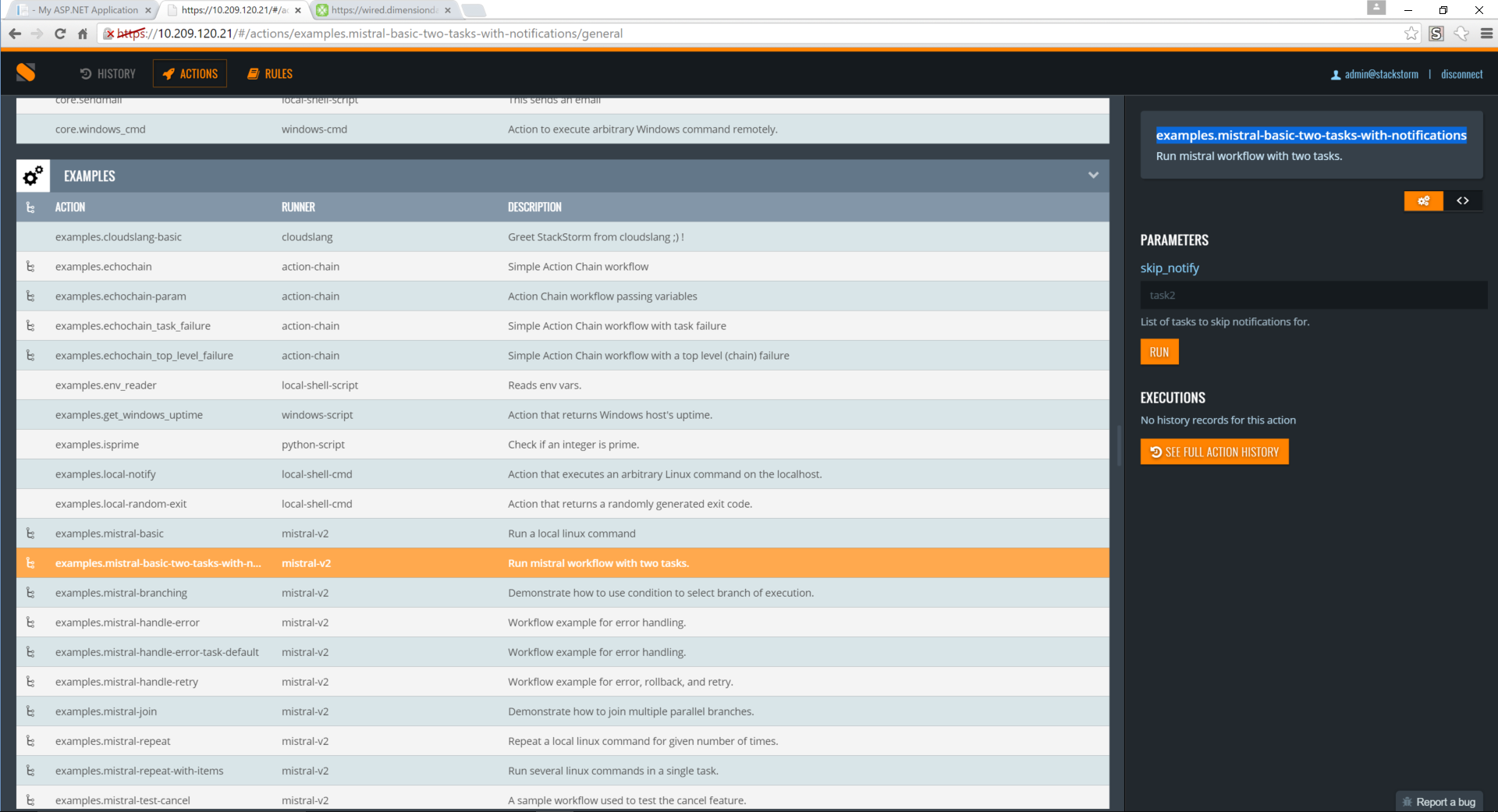
Task: Click the gears icon on EXAMPLES pack header
Action: (x=32, y=176)
